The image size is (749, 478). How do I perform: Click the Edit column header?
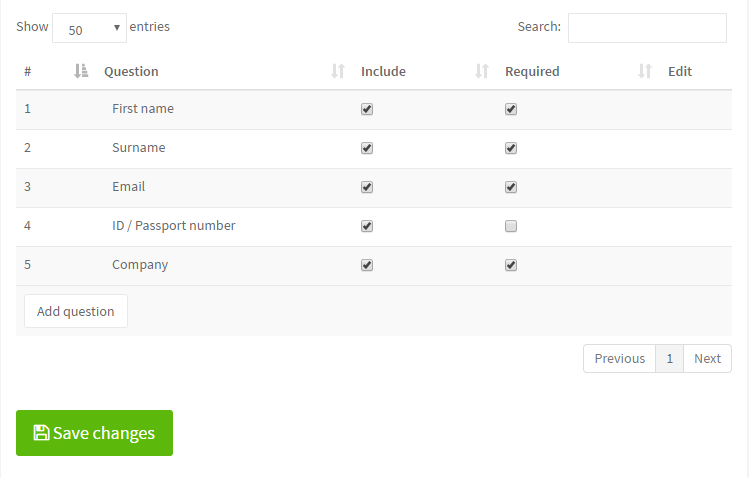point(680,71)
